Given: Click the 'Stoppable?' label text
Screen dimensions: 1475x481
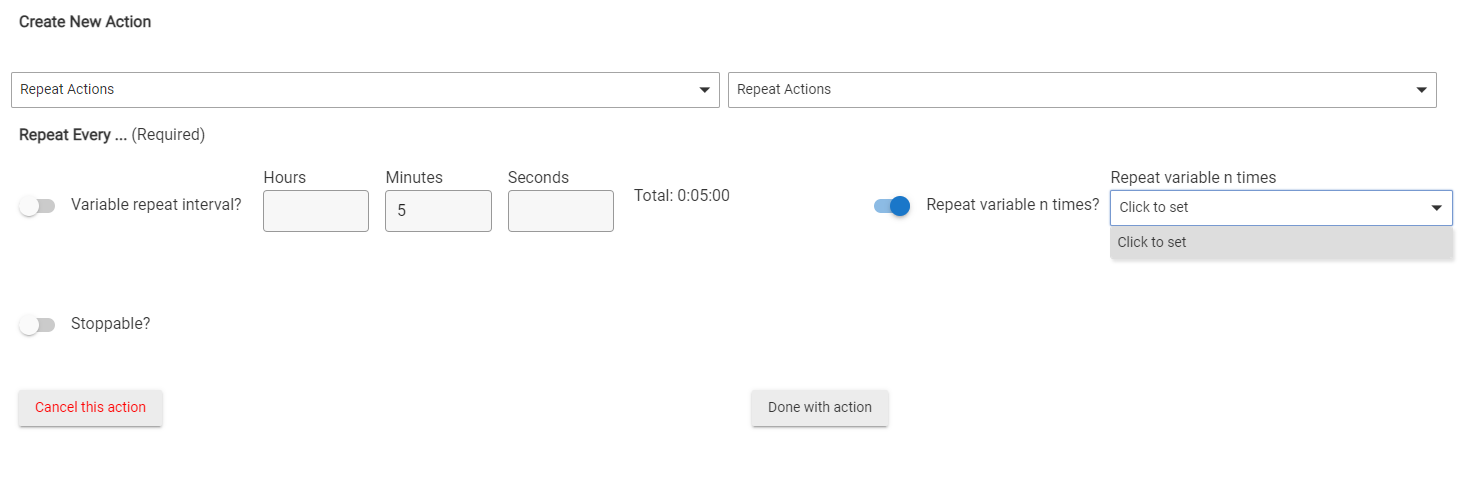Looking at the screenshot, I should pos(110,324).
